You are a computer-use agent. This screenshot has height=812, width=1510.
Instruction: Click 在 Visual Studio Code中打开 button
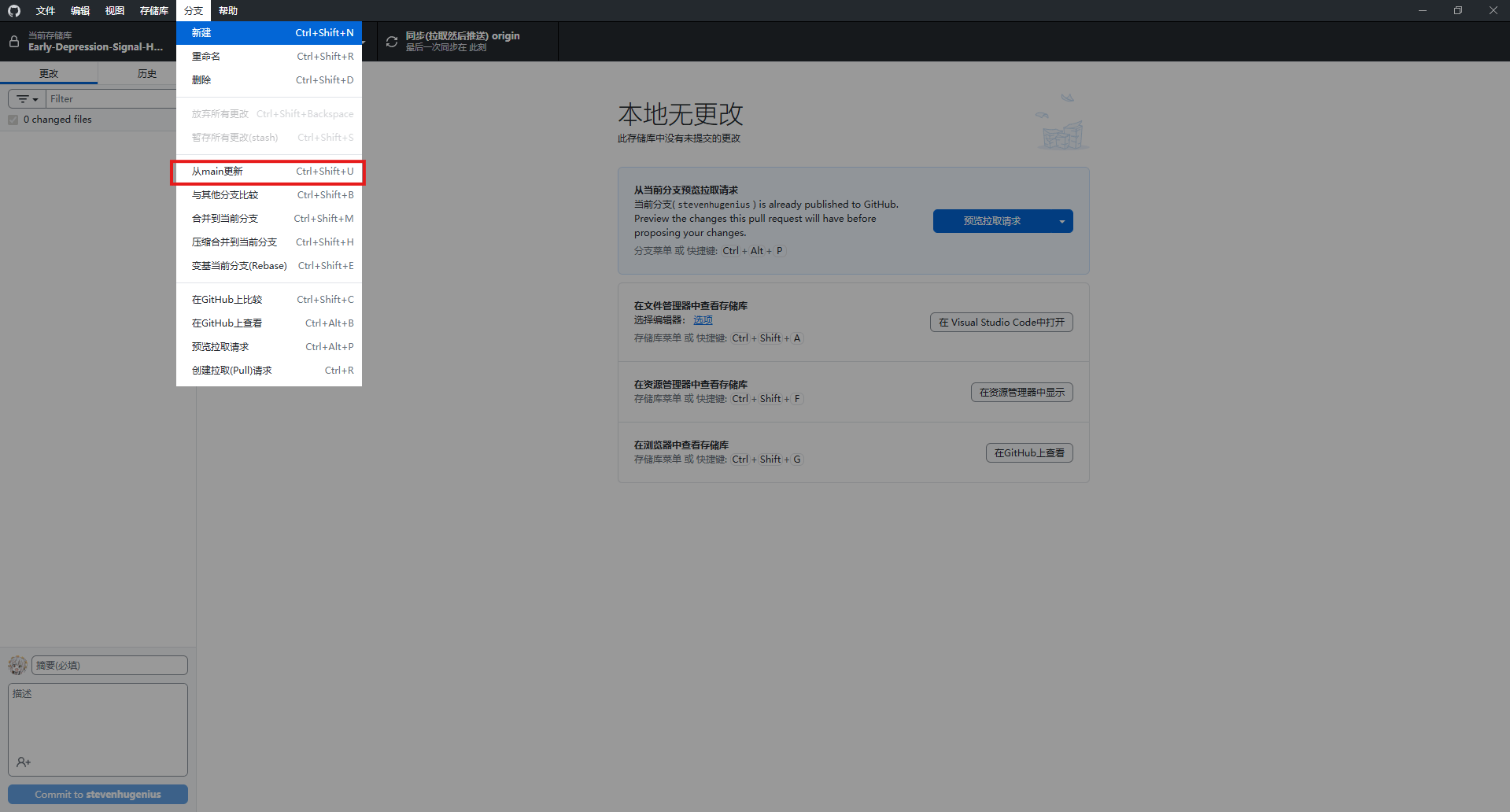1001,323
